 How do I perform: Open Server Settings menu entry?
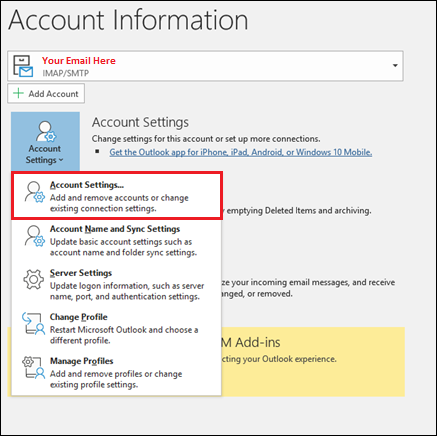click(x=116, y=284)
